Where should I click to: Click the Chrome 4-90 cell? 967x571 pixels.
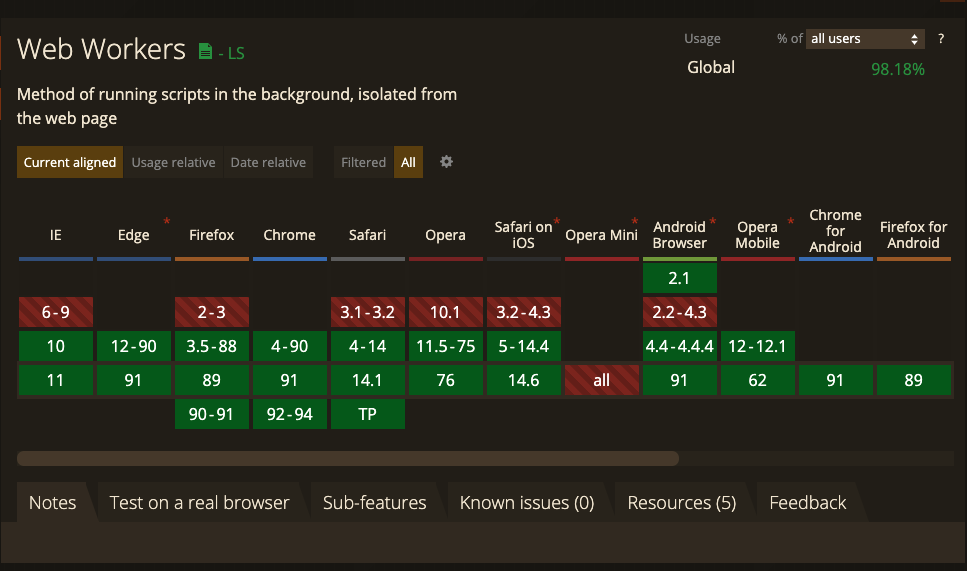[289, 346]
